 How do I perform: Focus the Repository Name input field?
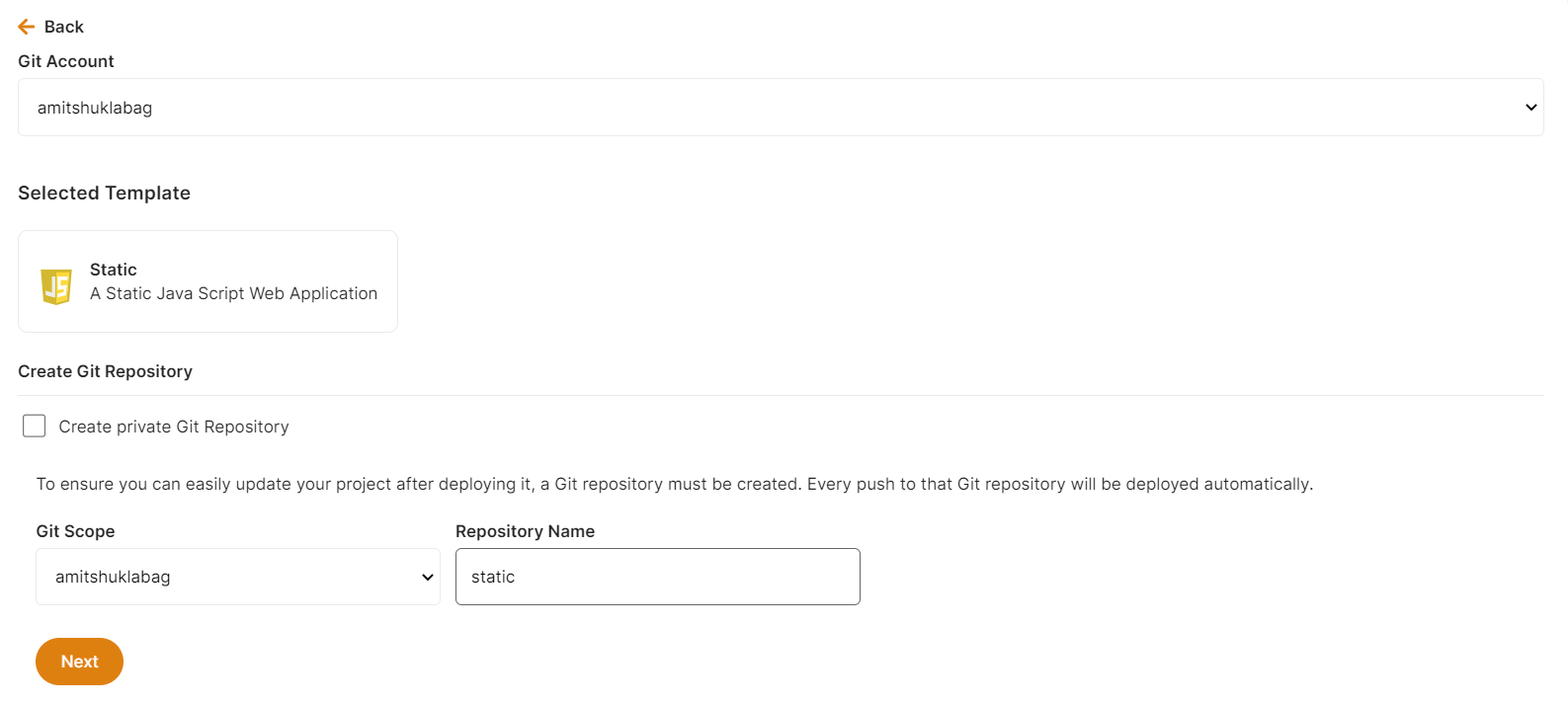657,577
